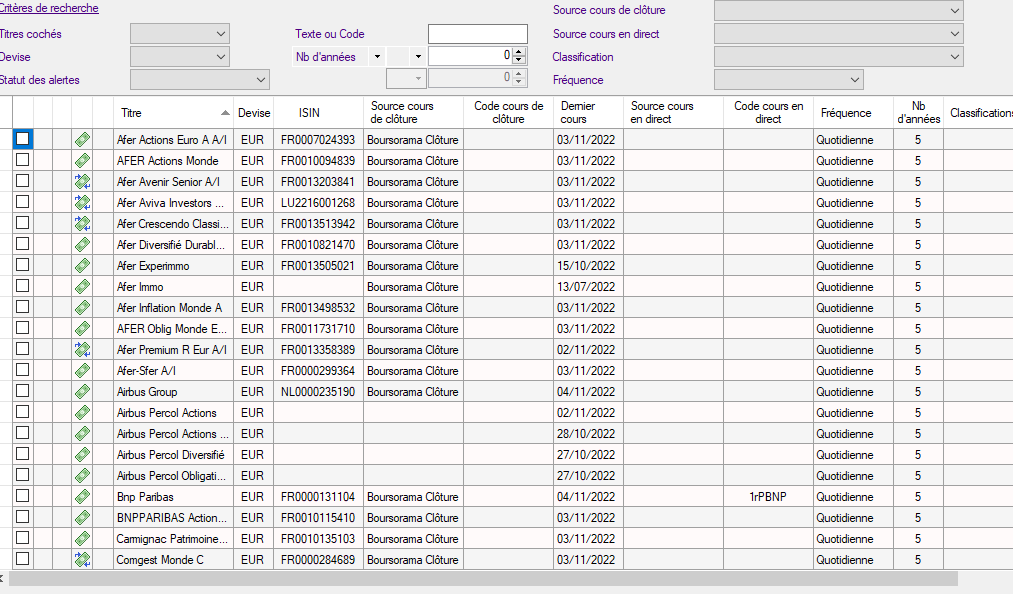This screenshot has width=1013, height=594.
Task: Click the security icon beside Airbus Group
Action: (x=82, y=392)
